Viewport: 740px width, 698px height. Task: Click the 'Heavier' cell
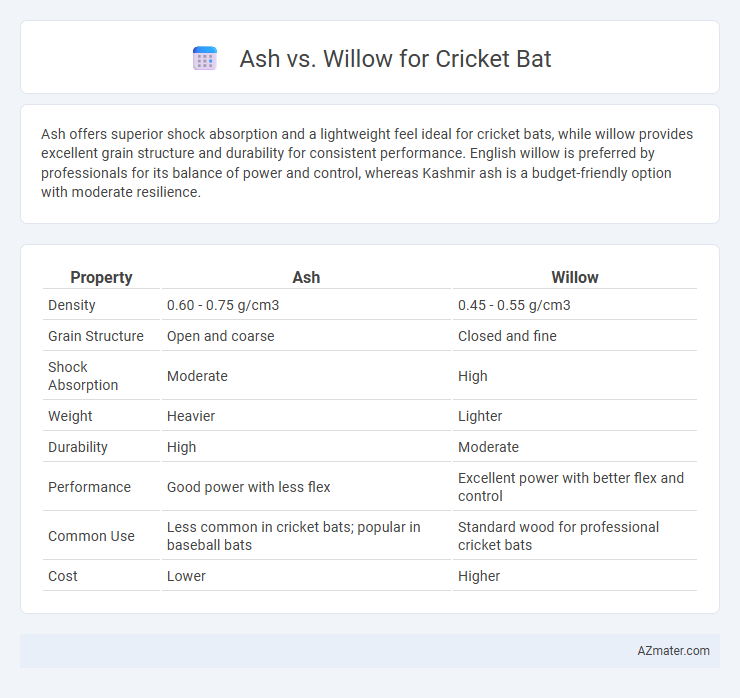(x=191, y=416)
